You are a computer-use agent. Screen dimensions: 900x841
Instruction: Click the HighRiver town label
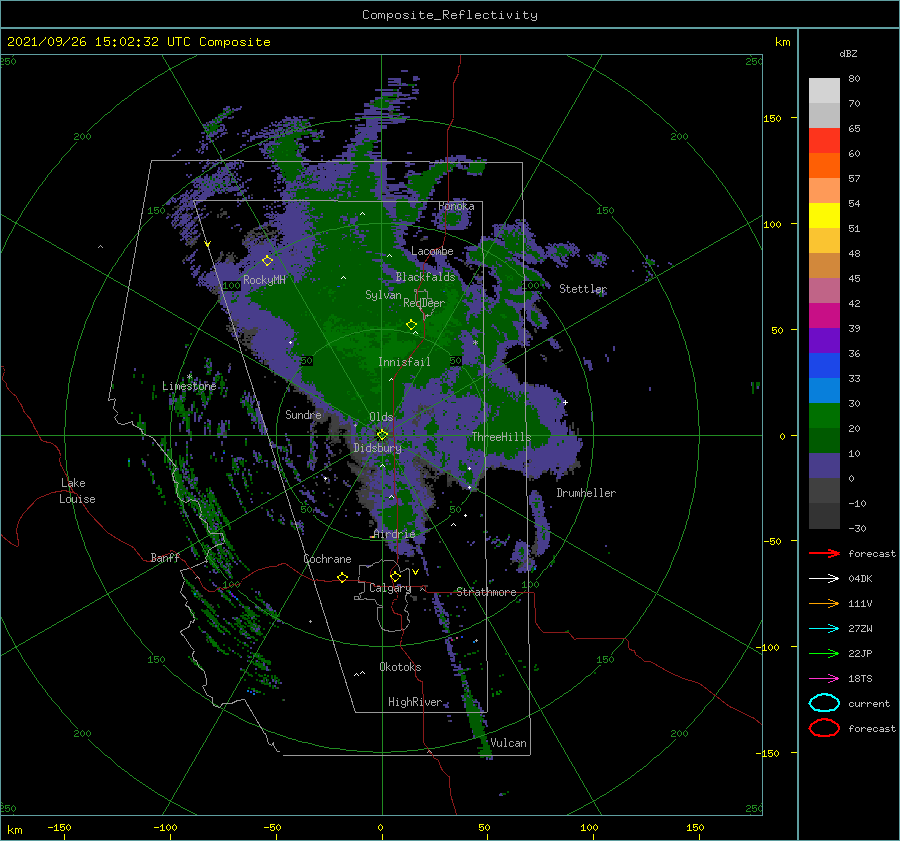tap(415, 702)
